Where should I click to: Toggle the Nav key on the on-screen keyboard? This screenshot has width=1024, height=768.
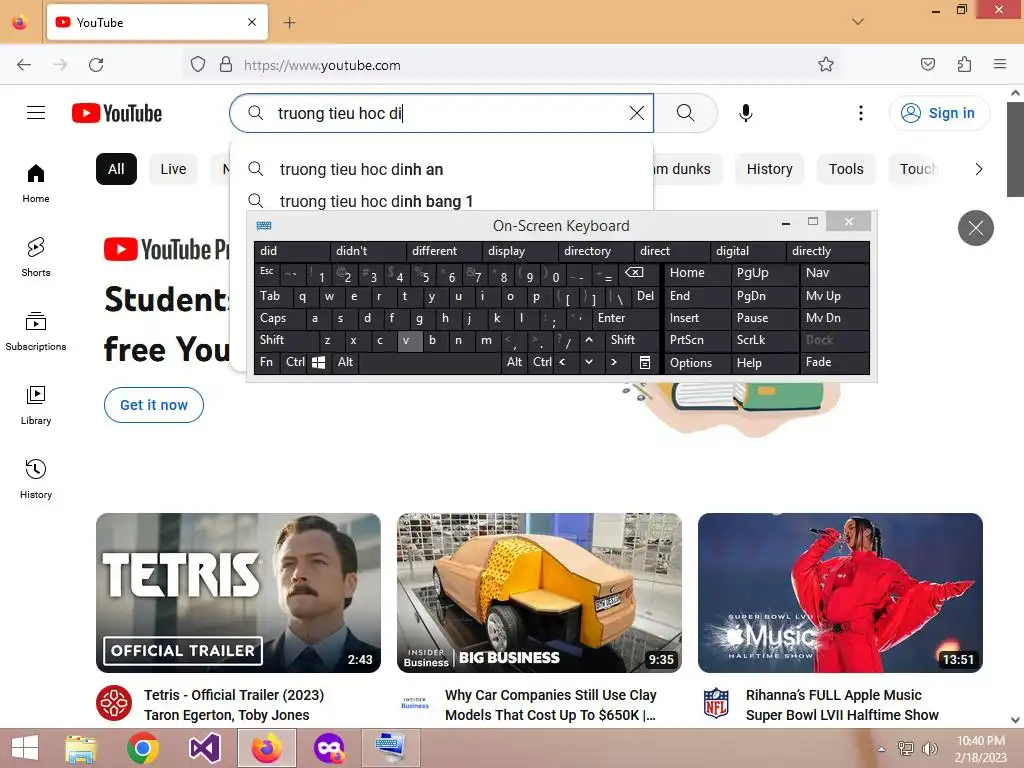pyautogui.click(x=835, y=273)
